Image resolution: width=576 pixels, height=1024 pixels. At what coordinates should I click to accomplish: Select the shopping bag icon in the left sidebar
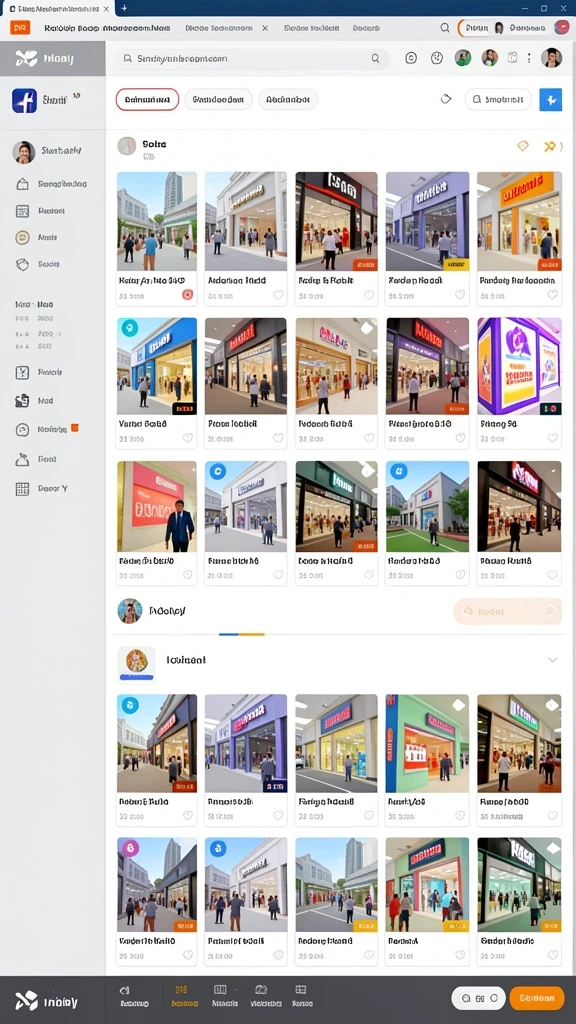point(22,184)
